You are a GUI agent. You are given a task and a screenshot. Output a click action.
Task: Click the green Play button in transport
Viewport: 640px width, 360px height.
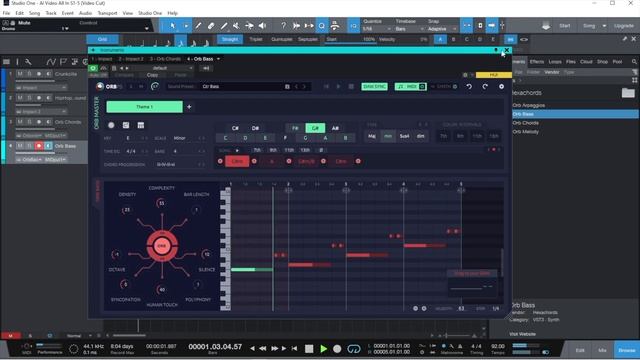323,349
